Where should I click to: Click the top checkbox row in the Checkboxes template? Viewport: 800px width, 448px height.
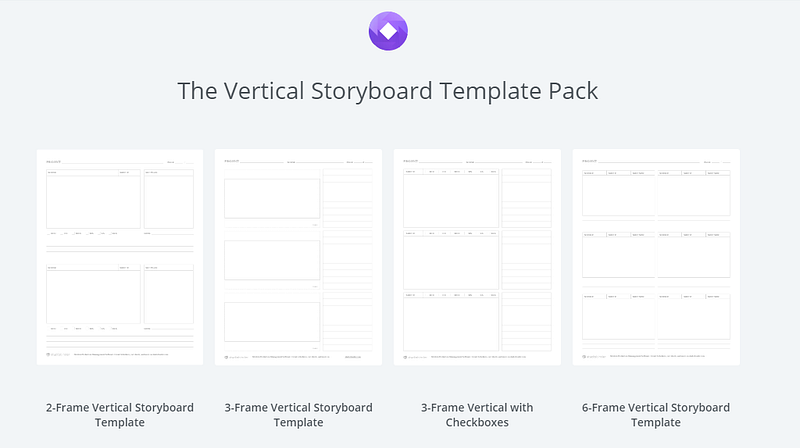click(x=450, y=172)
